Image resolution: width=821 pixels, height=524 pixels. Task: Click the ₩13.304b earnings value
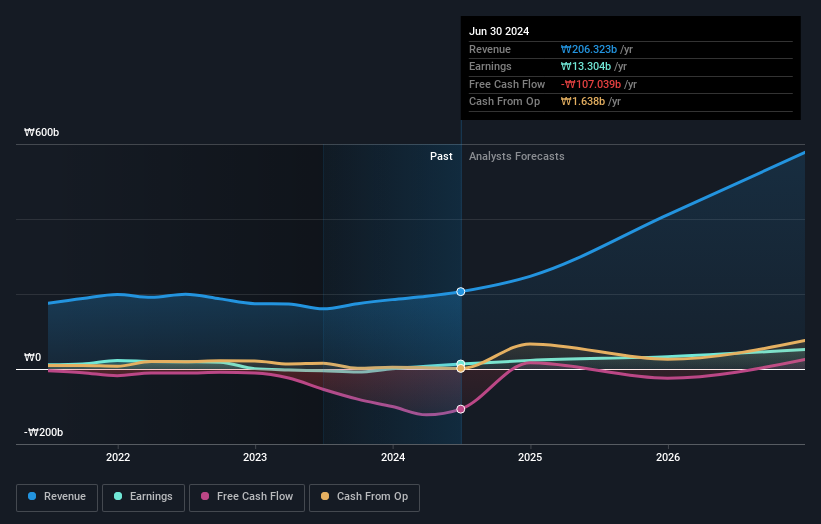pyautogui.click(x=585, y=66)
